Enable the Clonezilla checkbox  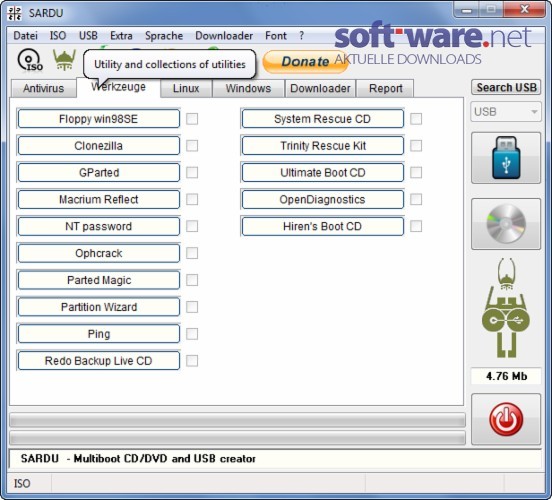pyautogui.click(x=192, y=146)
